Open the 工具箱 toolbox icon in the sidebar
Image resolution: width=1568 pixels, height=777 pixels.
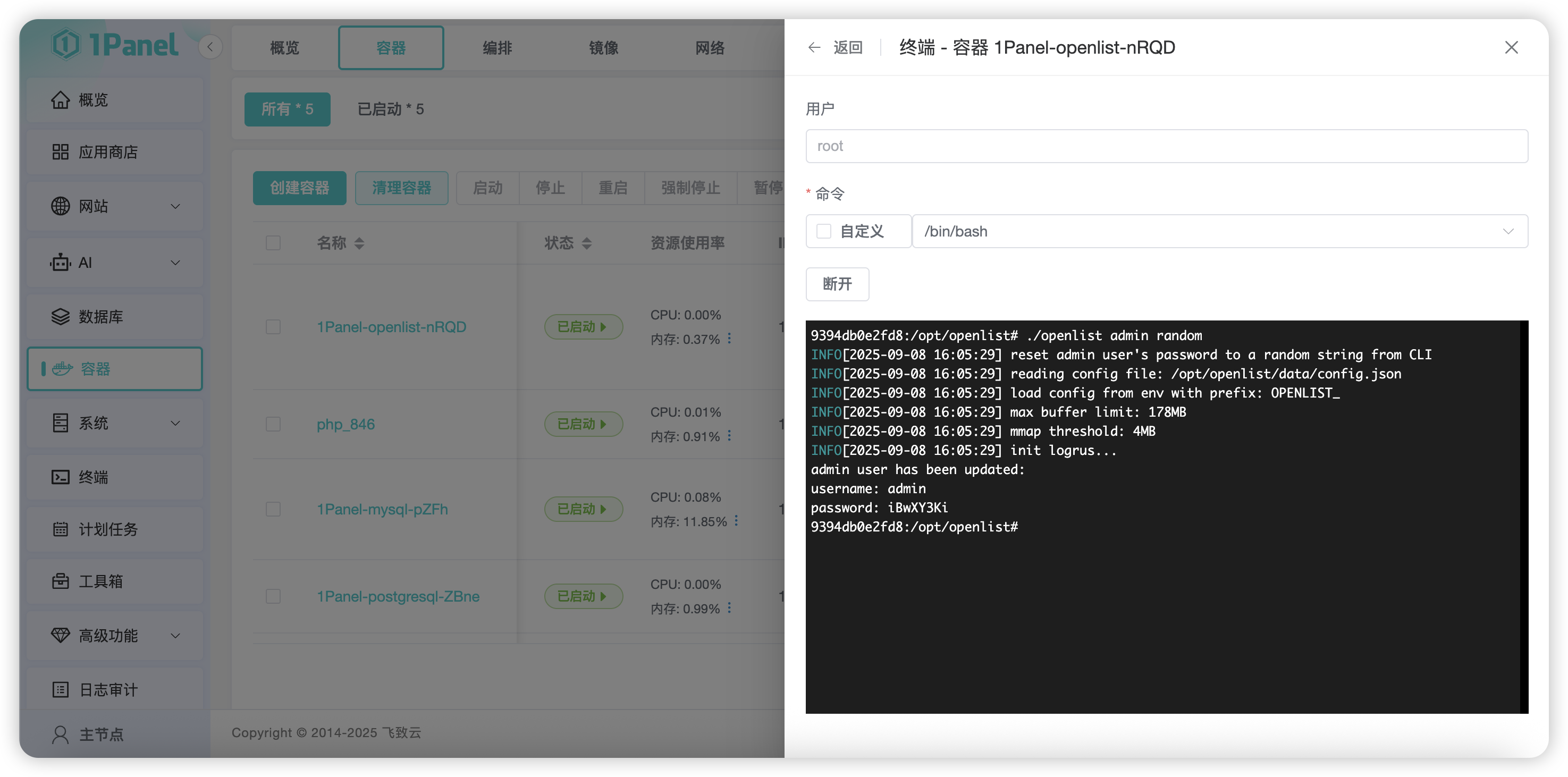(60, 581)
